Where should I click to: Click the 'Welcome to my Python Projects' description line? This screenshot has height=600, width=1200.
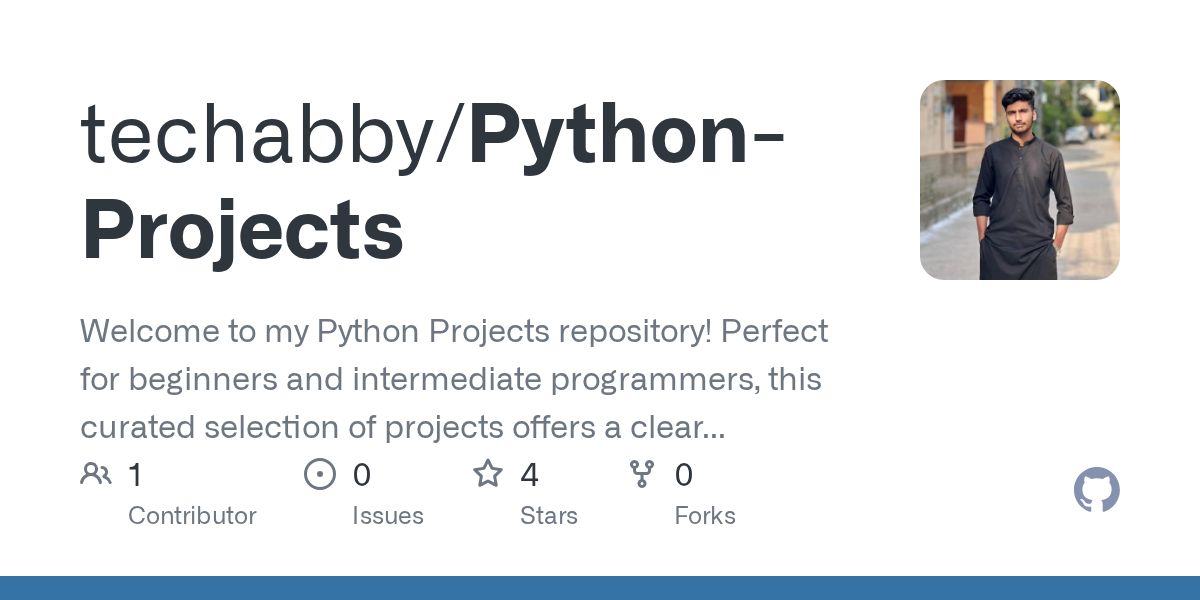tap(454, 331)
